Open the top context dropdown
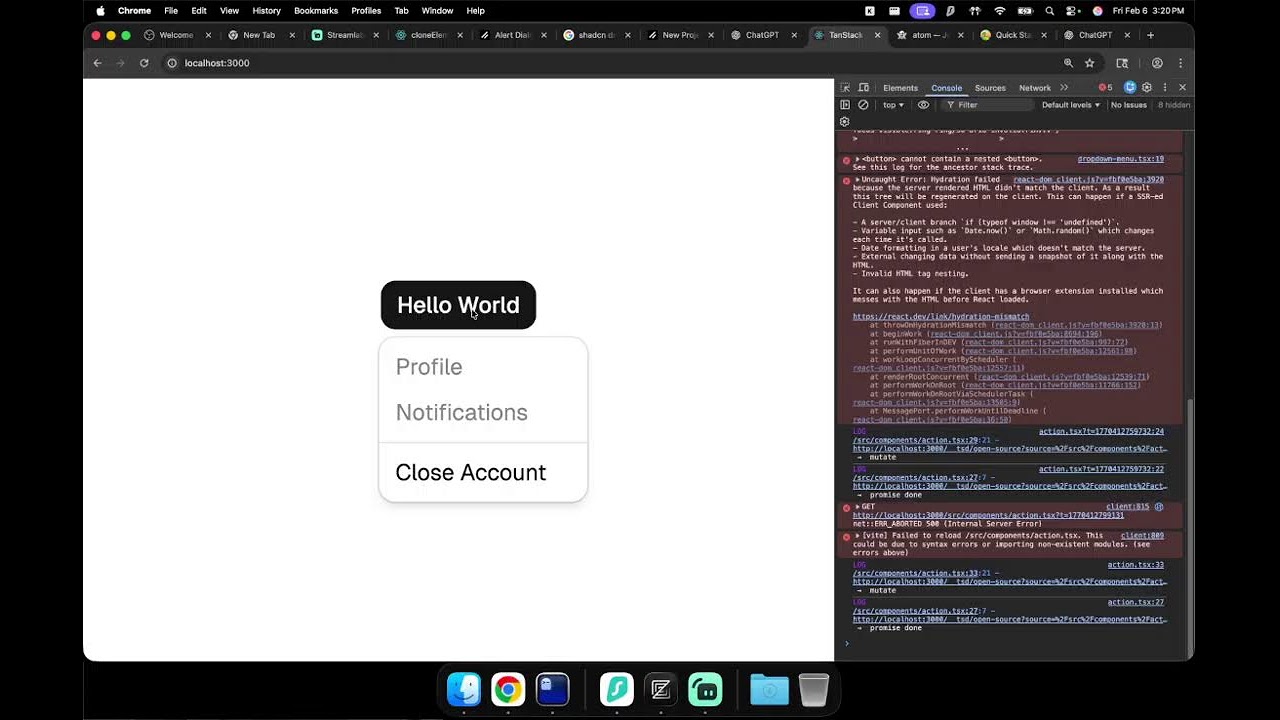1280x720 pixels. [x=893, y=105]
